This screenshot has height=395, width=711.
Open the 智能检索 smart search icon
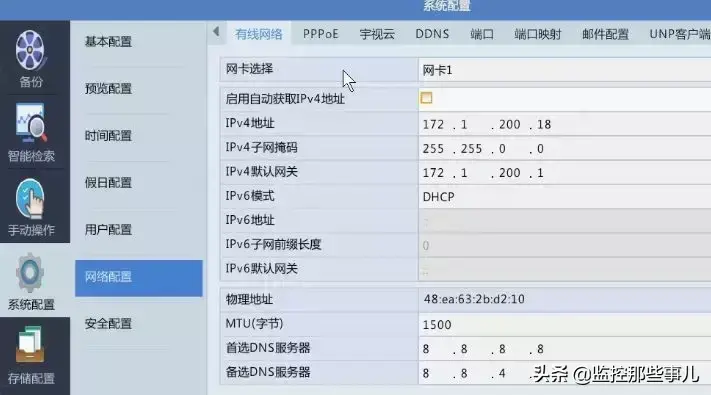[x=30, y=123]
